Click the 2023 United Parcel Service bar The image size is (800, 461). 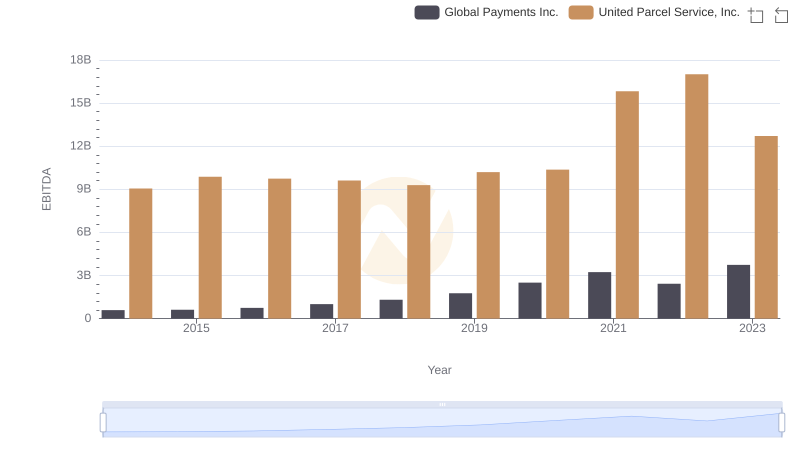coord(766,227)
